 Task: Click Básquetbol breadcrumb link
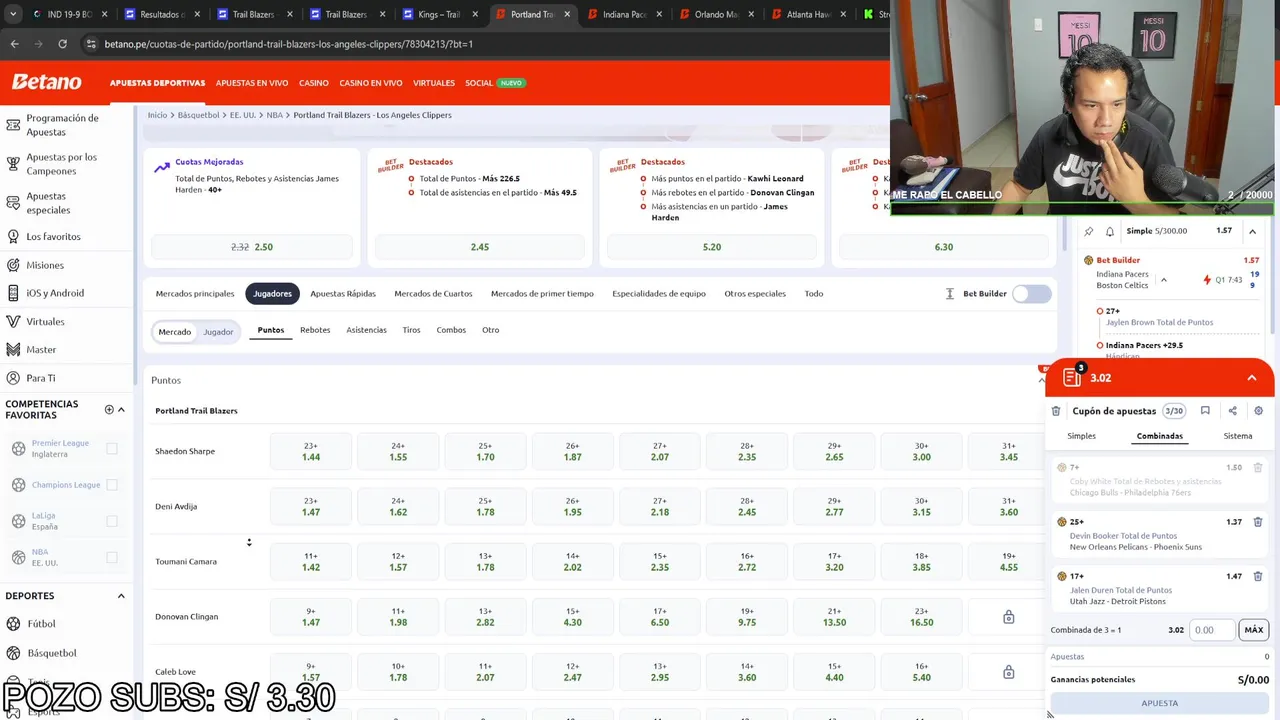tap(198, 115)
